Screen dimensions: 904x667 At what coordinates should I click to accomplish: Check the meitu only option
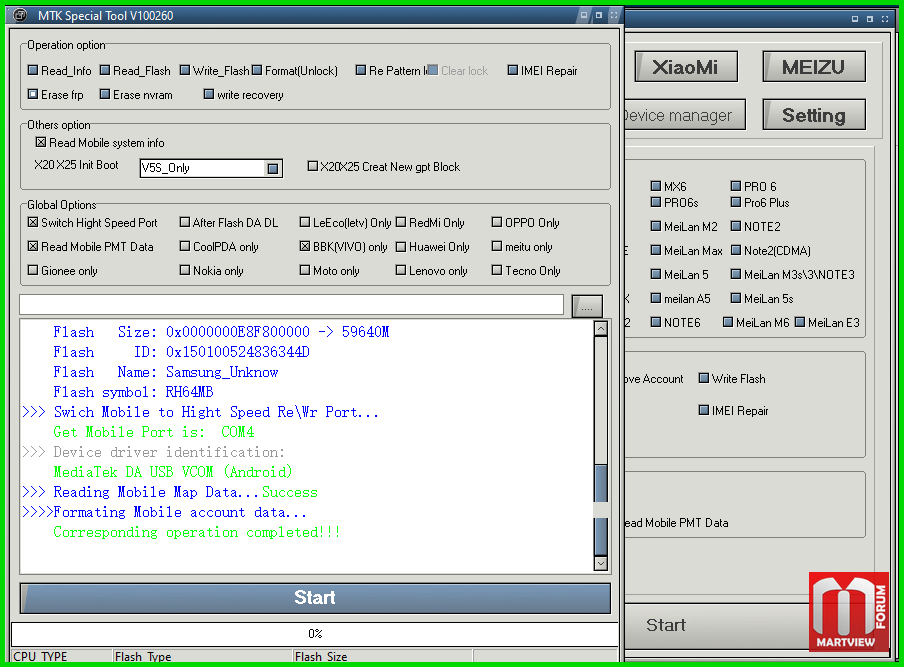click(496, 246)
